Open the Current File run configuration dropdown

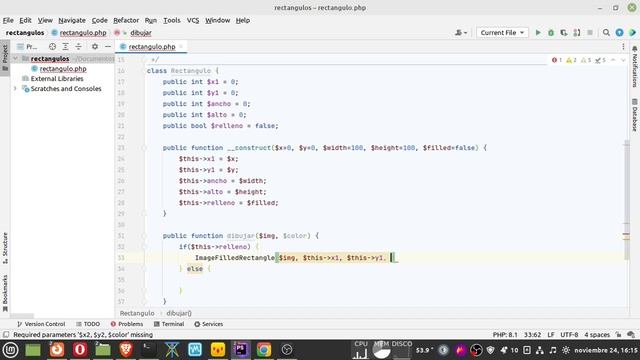coord(502,33)
